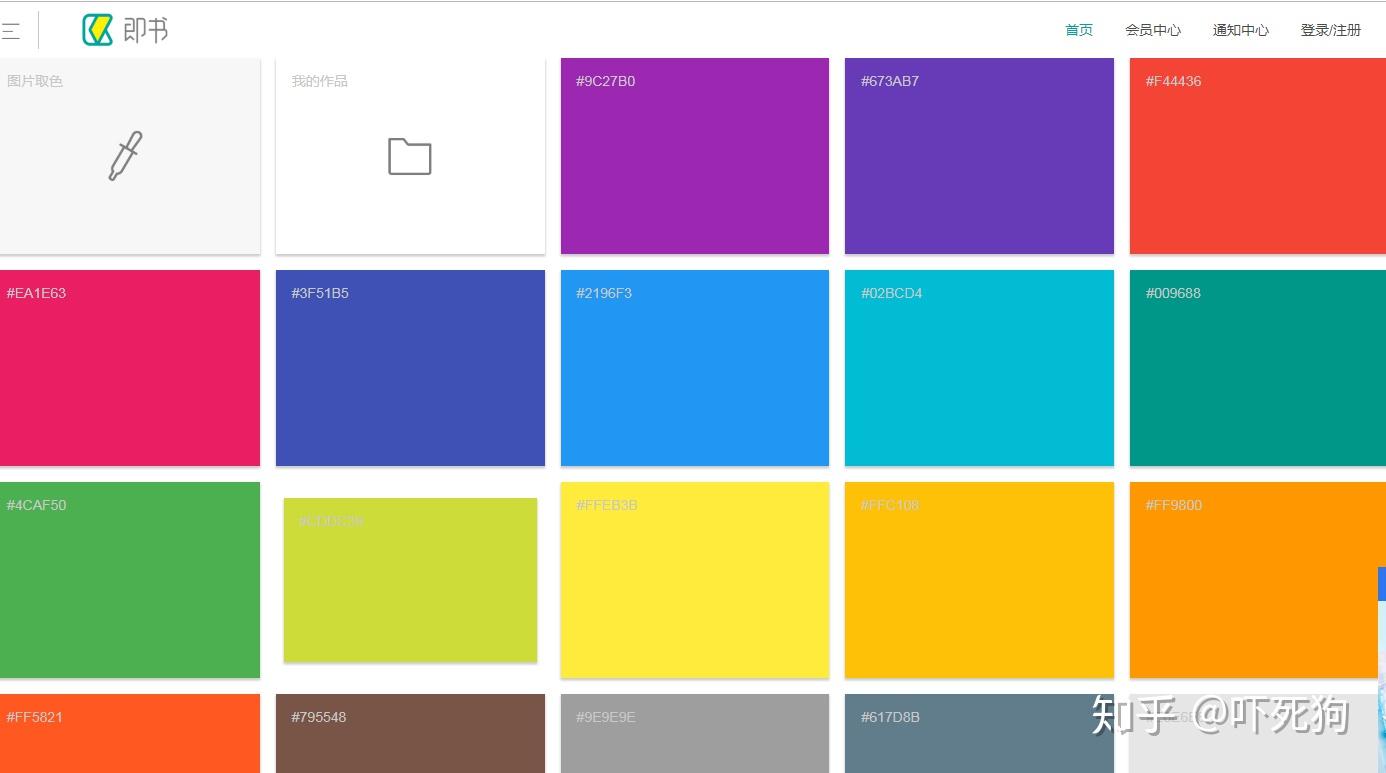Select the indigo #3F51B5 swatch

coord(410,368)
